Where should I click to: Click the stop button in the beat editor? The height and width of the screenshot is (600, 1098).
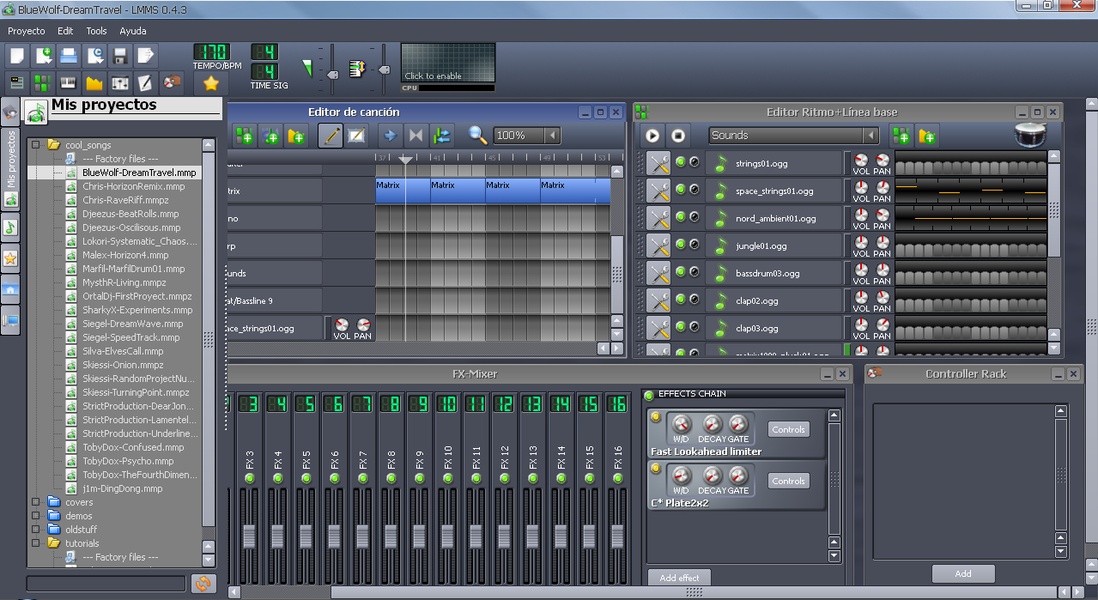(678, 135)
